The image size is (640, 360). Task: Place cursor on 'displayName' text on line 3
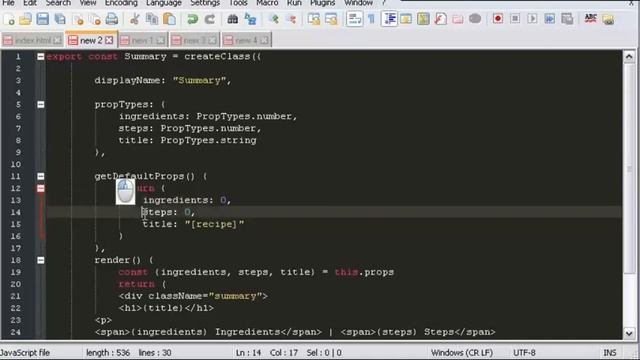pos(127,80)
